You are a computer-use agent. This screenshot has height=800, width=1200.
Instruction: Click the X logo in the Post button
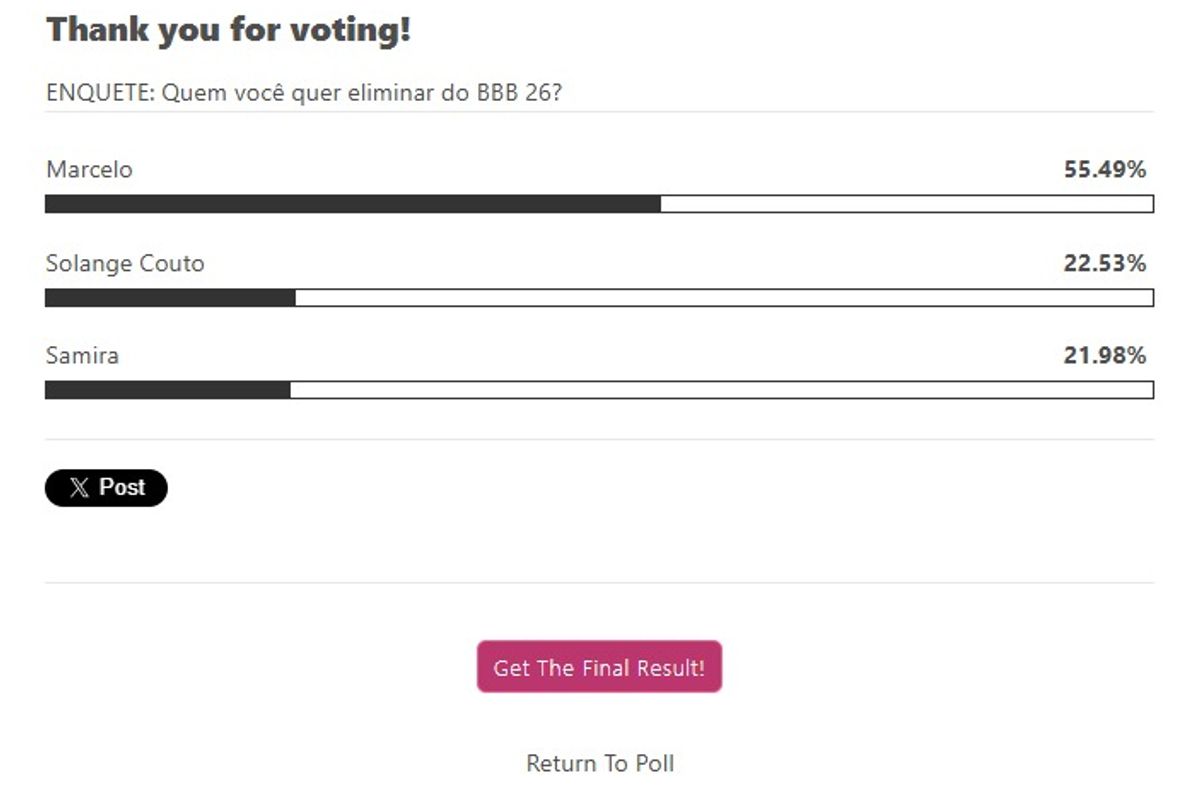click(79, 488)
